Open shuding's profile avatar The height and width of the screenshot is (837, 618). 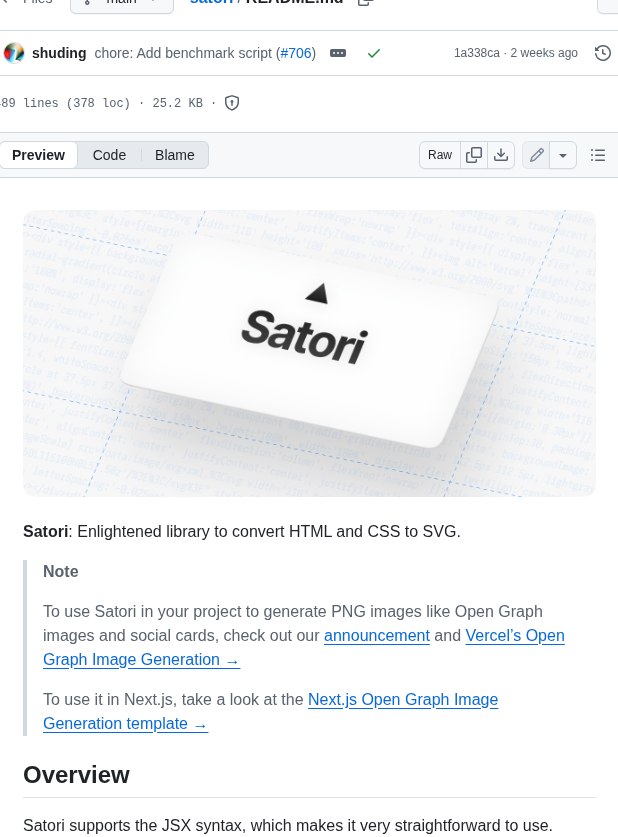[x=15, y=52]
